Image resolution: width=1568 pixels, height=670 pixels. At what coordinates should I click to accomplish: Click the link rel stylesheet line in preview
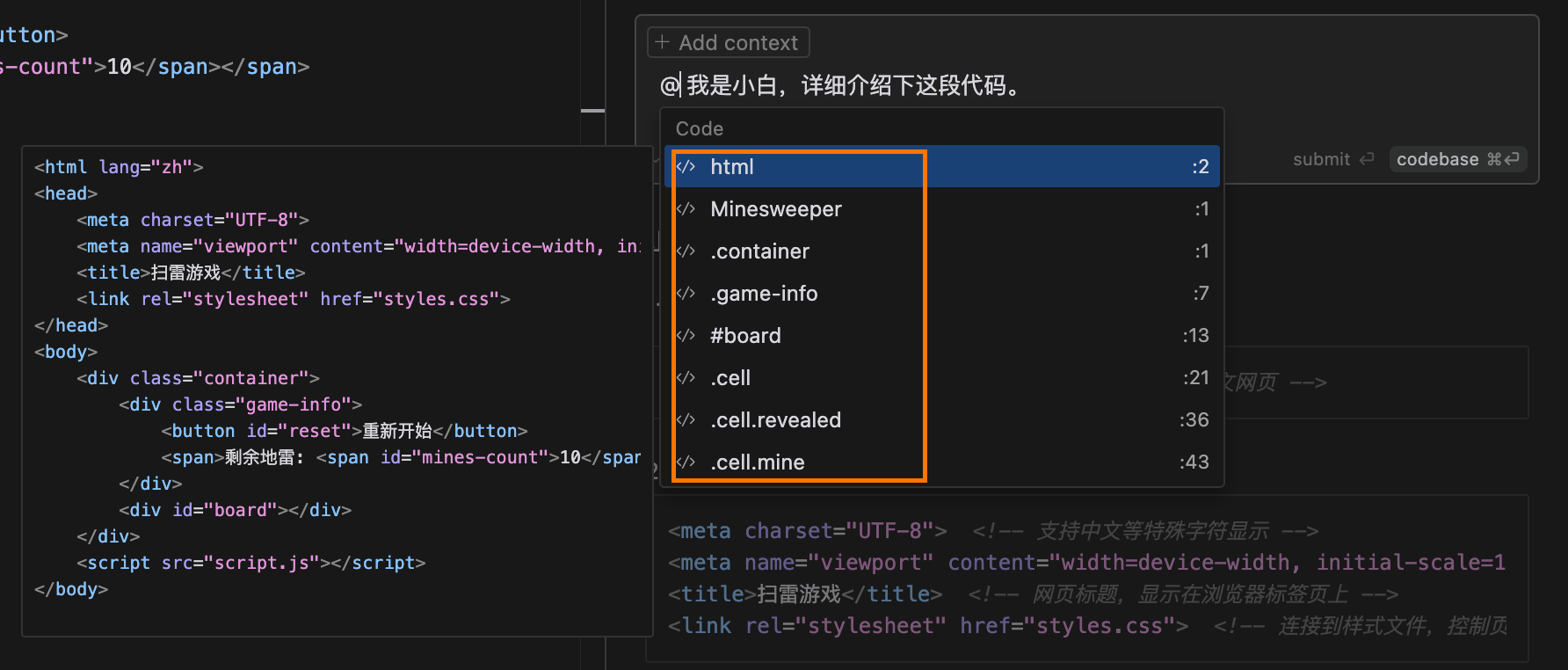294,299
